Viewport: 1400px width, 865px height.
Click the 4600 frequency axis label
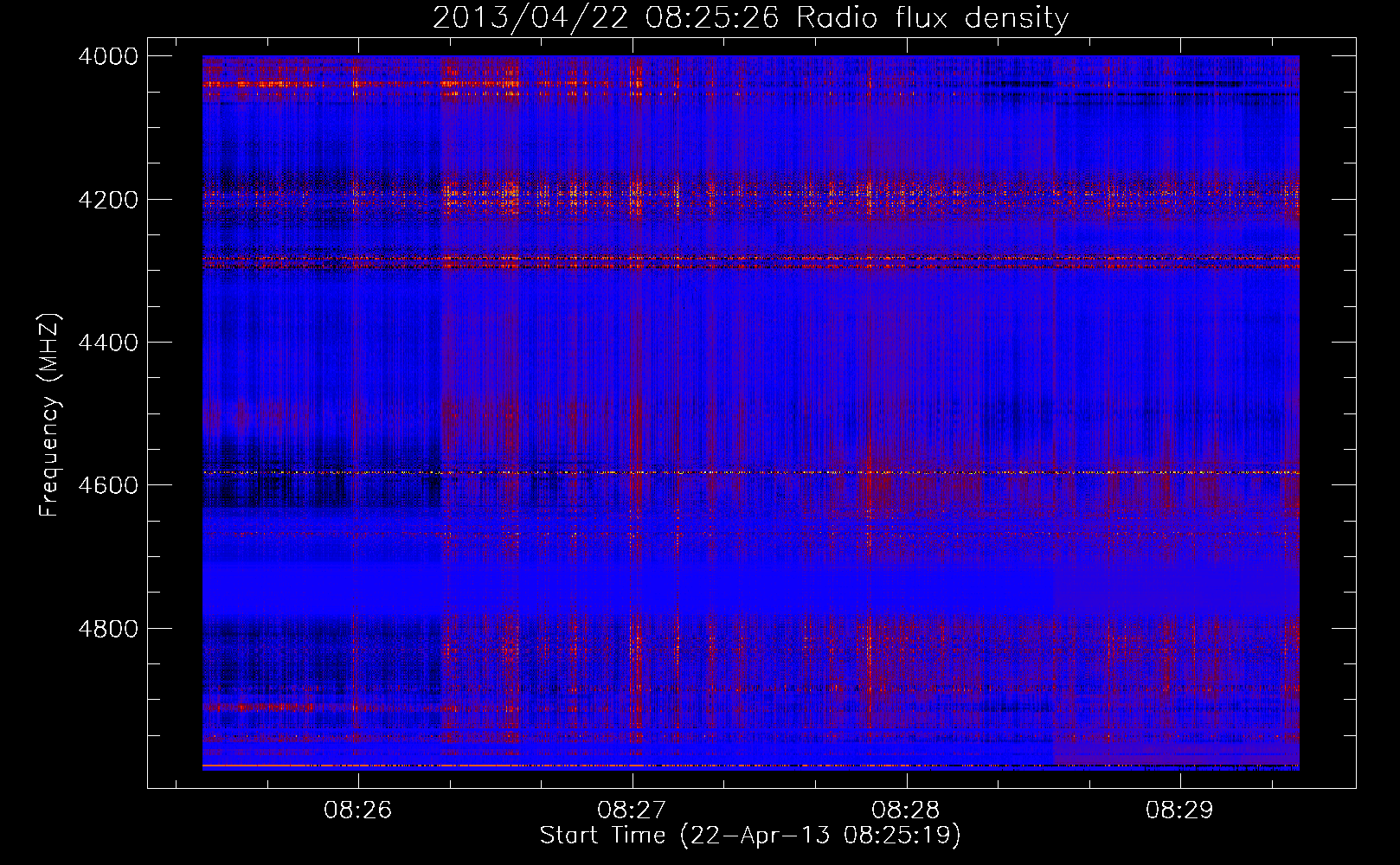point(108,485)
